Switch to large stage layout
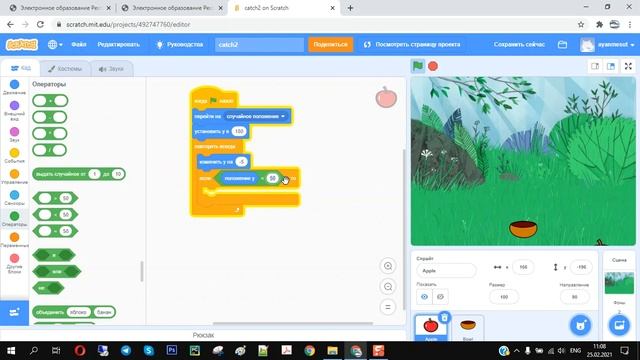The height and width of the screenshot is (360, 640). pos(611,66)
